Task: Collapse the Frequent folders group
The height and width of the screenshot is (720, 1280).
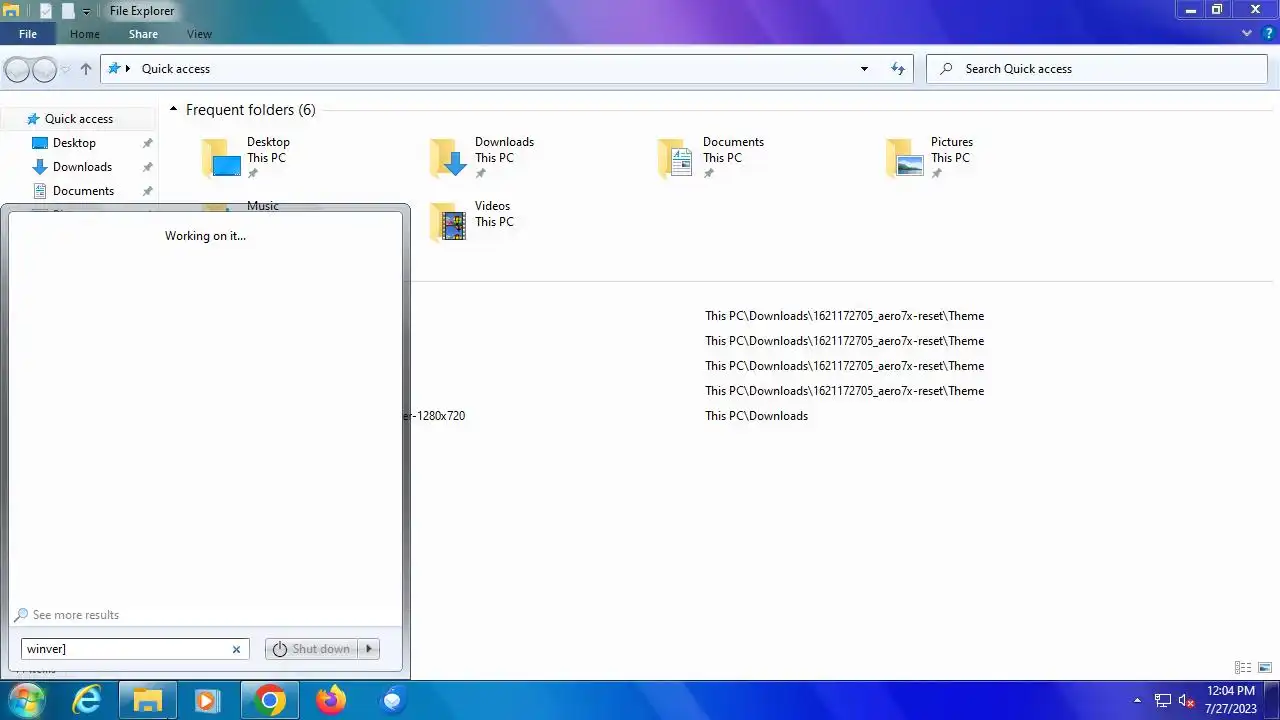Action: point(173,110)
